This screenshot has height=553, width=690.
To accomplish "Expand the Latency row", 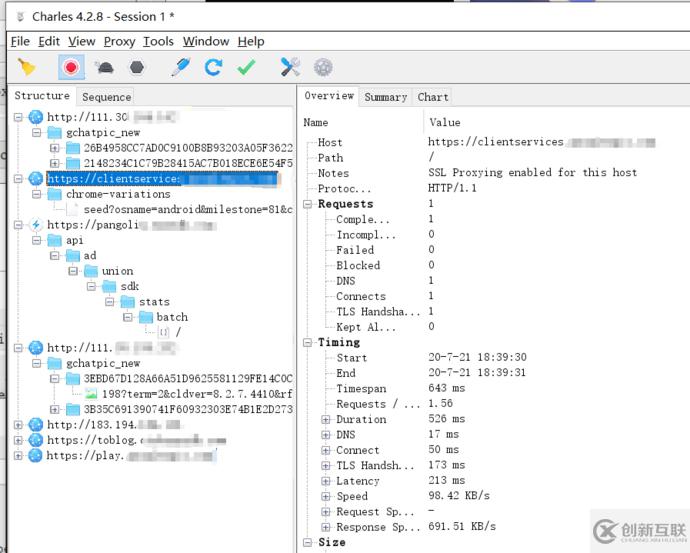I will tap(326, 481).
